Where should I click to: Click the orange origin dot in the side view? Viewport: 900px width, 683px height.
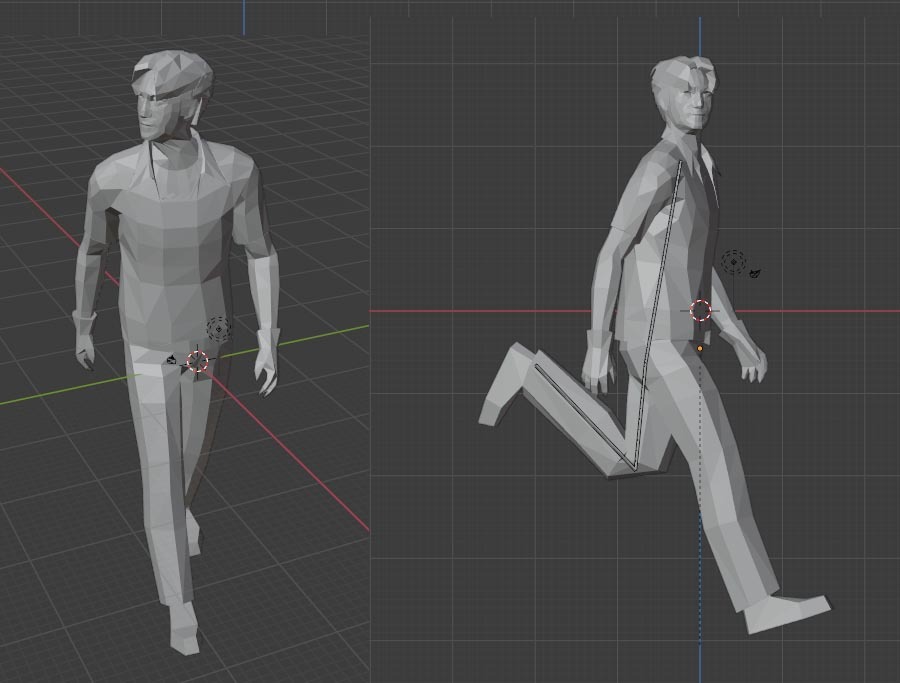click(700, 348)
